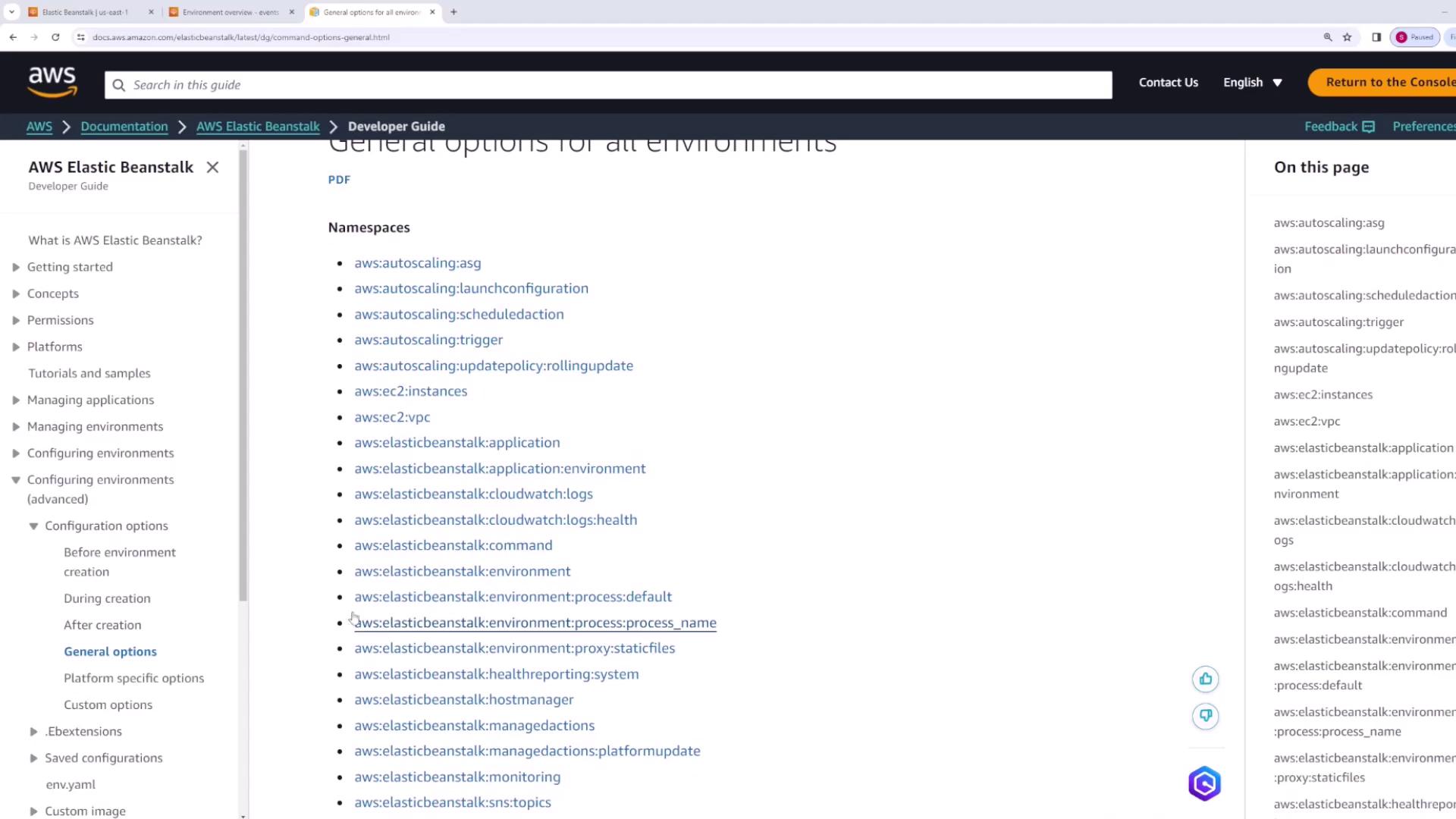Click the browser zoom magnifier icon

pos(1328,37)
